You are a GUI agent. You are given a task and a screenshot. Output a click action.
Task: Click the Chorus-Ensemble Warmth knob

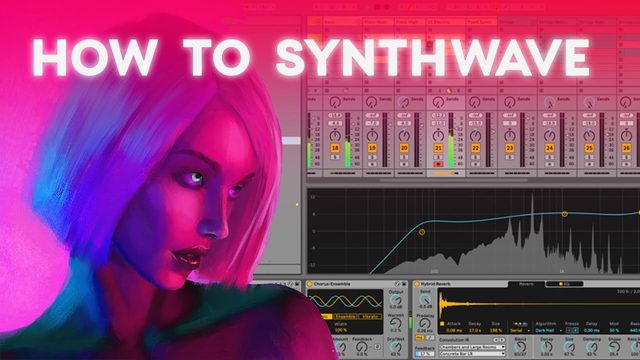395,323
